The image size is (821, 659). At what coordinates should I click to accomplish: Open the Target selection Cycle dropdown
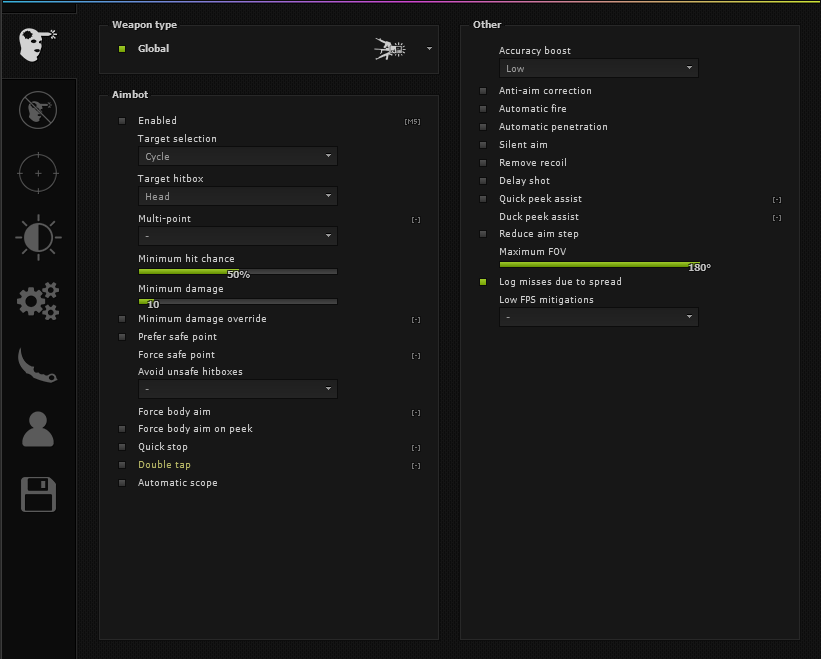point(238,156)
